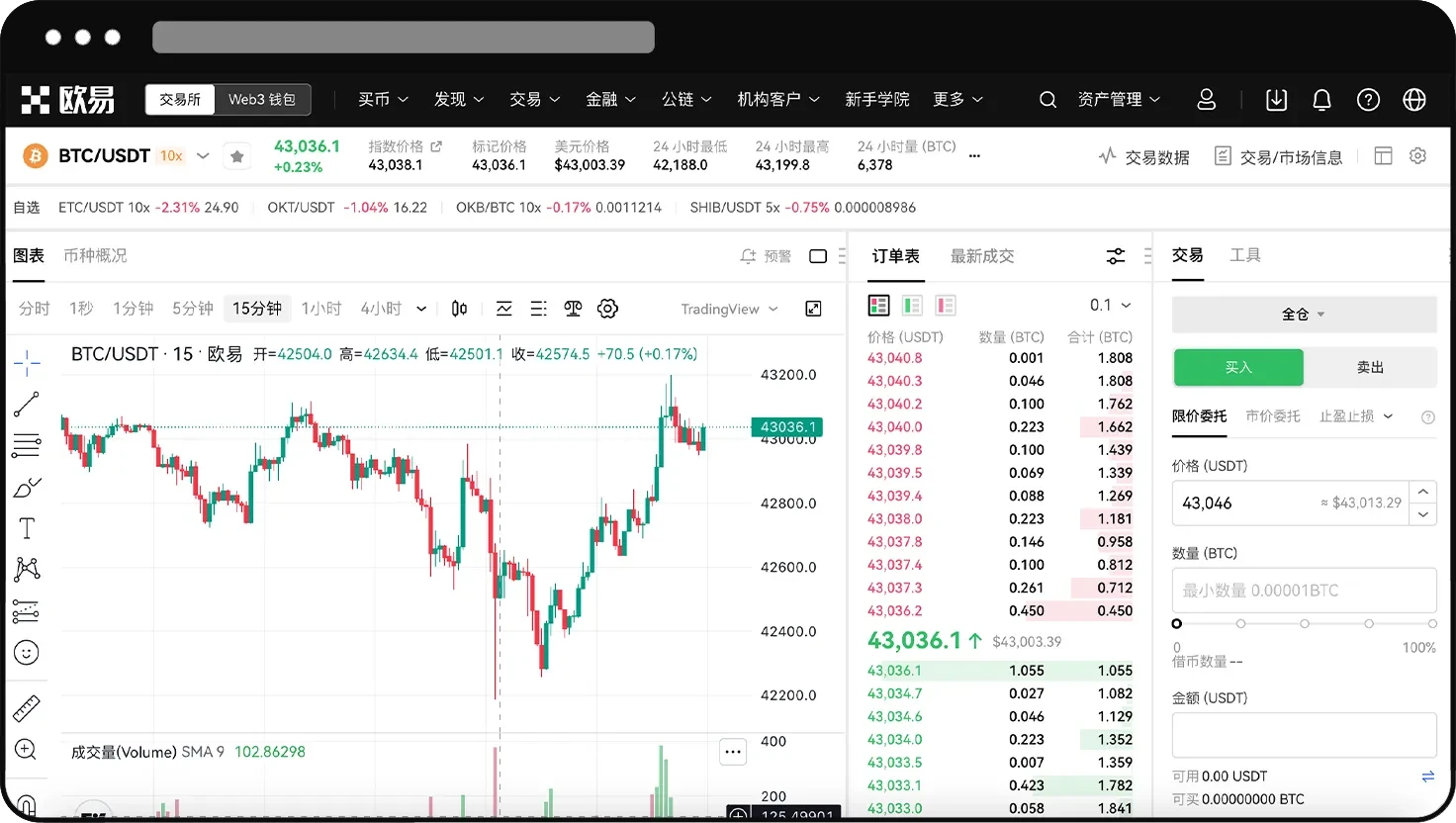The image size is (1456, 823).
Task: Select 市价委托 order type
Action: coord(1273,416)
